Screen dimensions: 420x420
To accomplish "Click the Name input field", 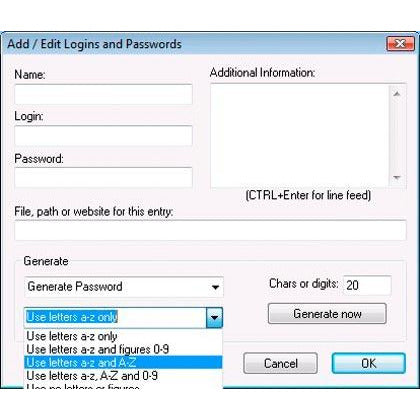I will coord(103,94).
